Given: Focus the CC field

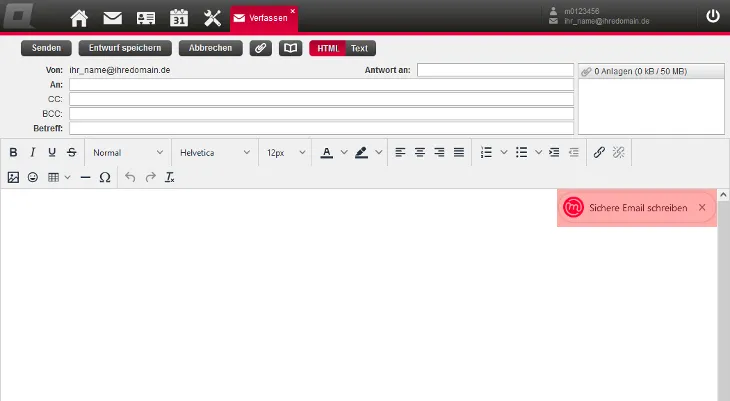Looking at the screenshot, I should click(x=321, y=99).
